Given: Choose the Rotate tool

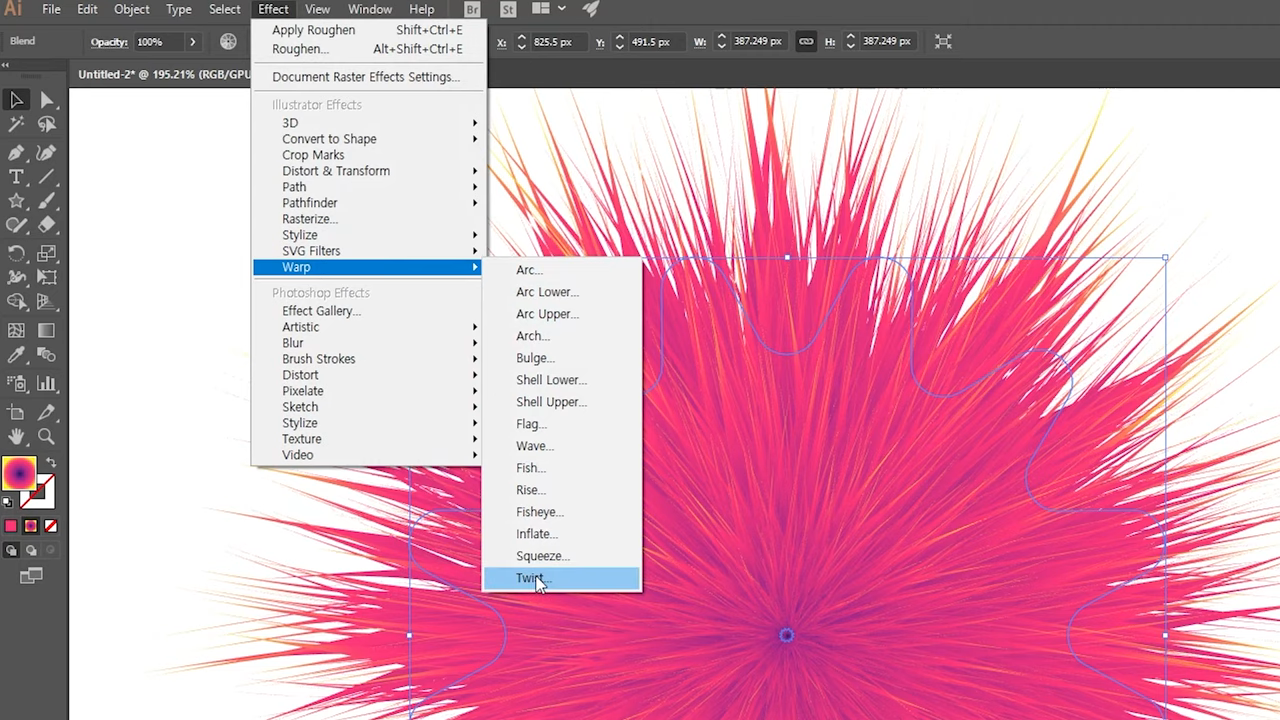Looking at the screenshot, I should click(16, 254).
